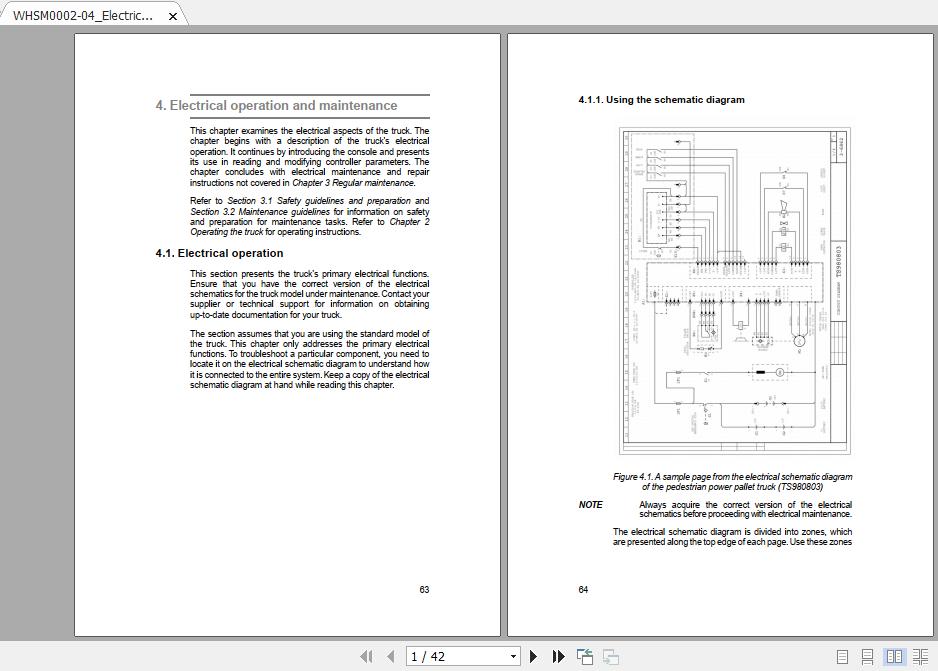Open the page number dropdown
The height and width of the screenshot is (671, 938).
(x=513, y=656)
